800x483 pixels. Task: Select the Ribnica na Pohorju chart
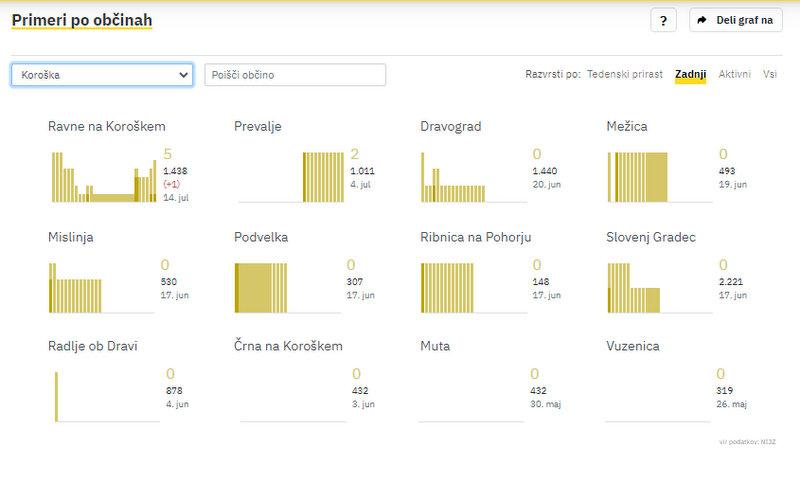[475, 287]
